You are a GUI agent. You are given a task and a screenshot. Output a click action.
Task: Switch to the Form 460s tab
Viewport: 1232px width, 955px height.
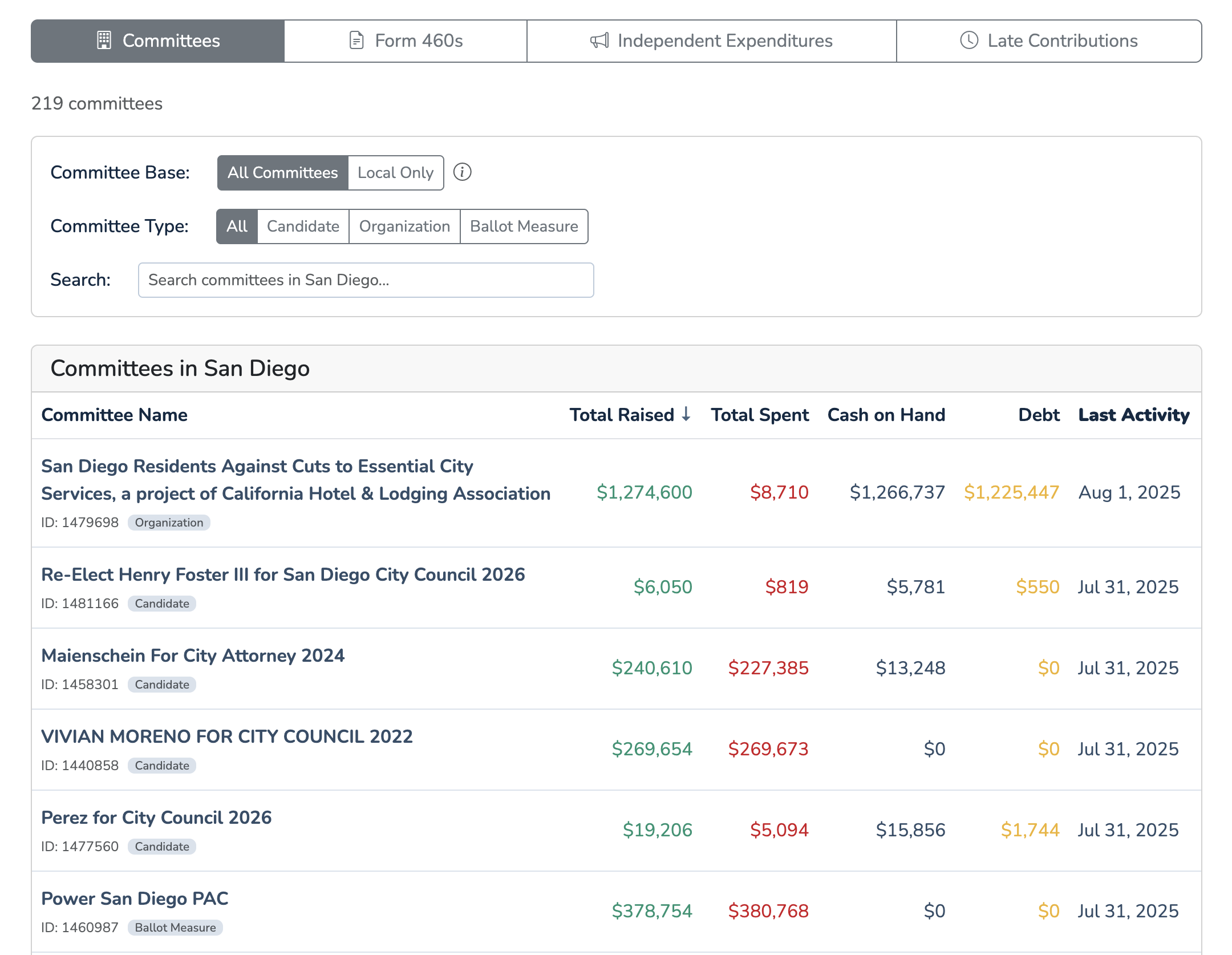pyautogui.click(x=406, y=41)
